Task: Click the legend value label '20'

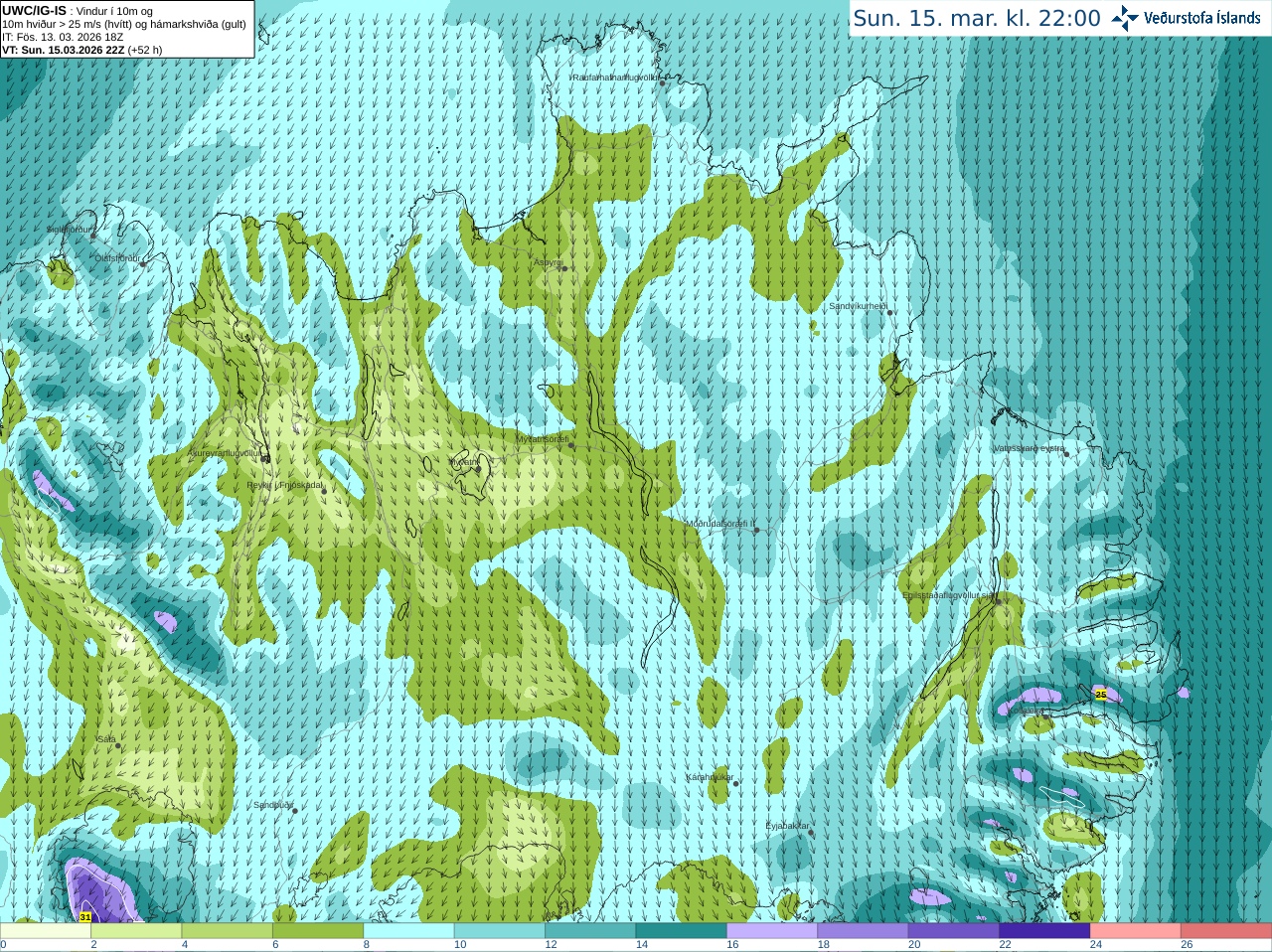Action: tap(914, 945)
